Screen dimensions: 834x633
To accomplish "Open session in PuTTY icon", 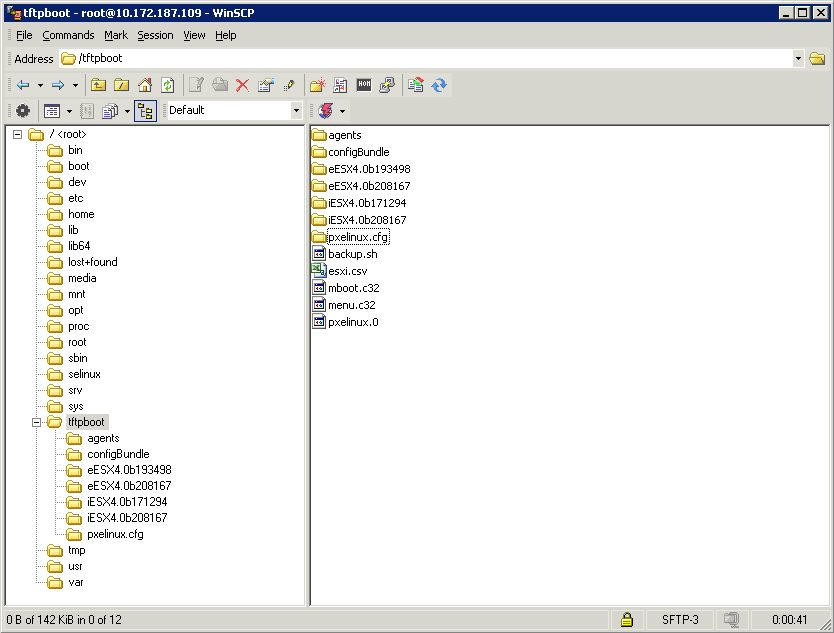I will point(387,85).
